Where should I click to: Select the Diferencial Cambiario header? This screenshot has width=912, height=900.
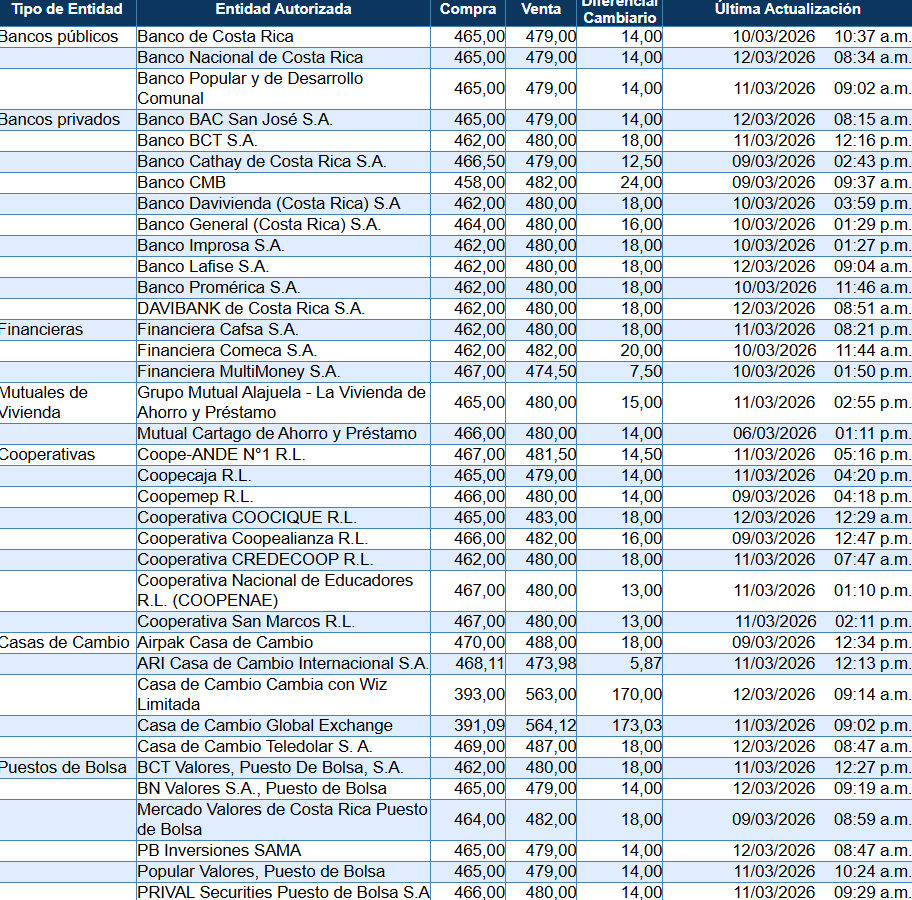[x=620, y=12]
